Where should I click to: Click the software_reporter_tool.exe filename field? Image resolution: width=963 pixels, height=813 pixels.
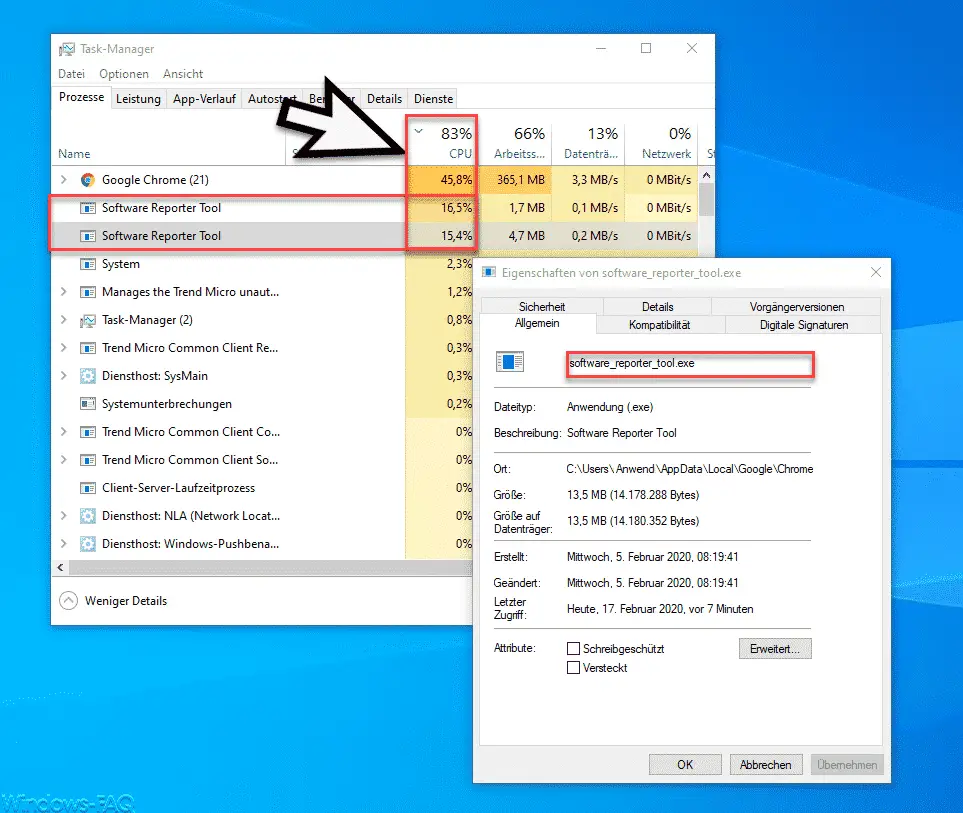[x=690, y=364]
